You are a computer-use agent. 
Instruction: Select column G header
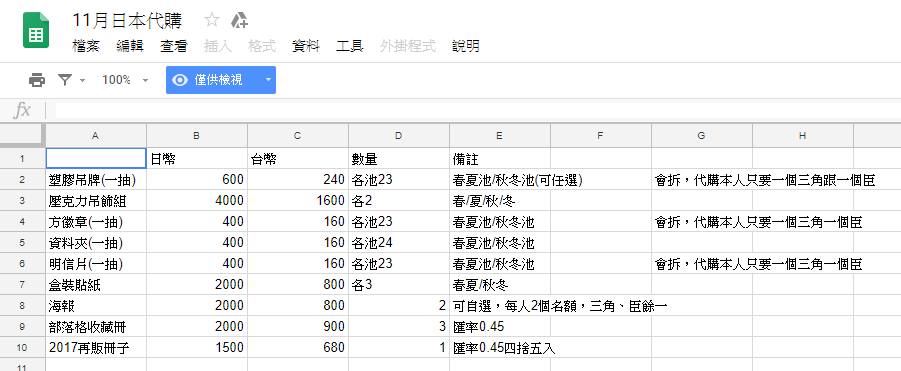pyautogui.click(x=702, y=136)
